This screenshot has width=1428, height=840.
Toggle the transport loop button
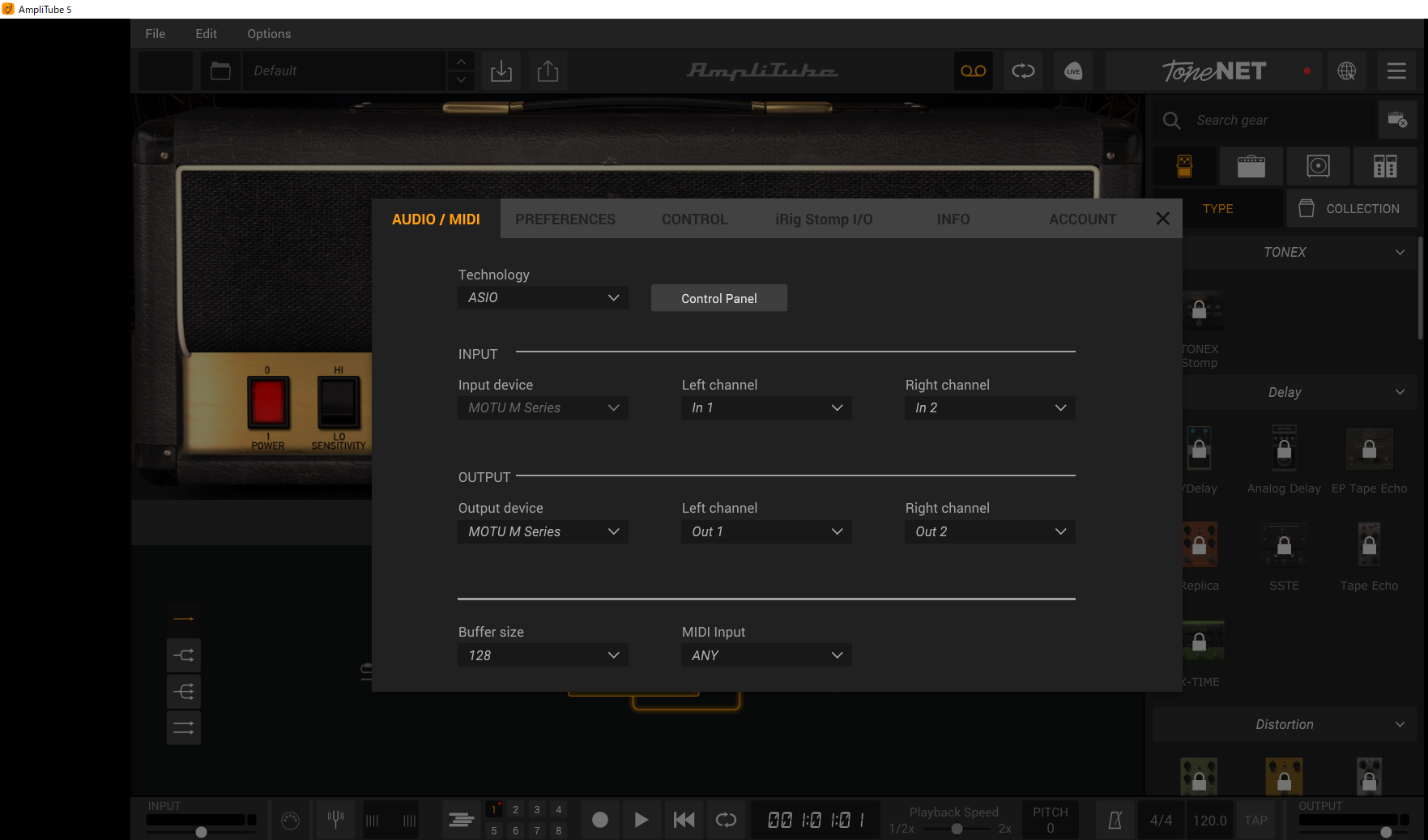coord(726,820)
